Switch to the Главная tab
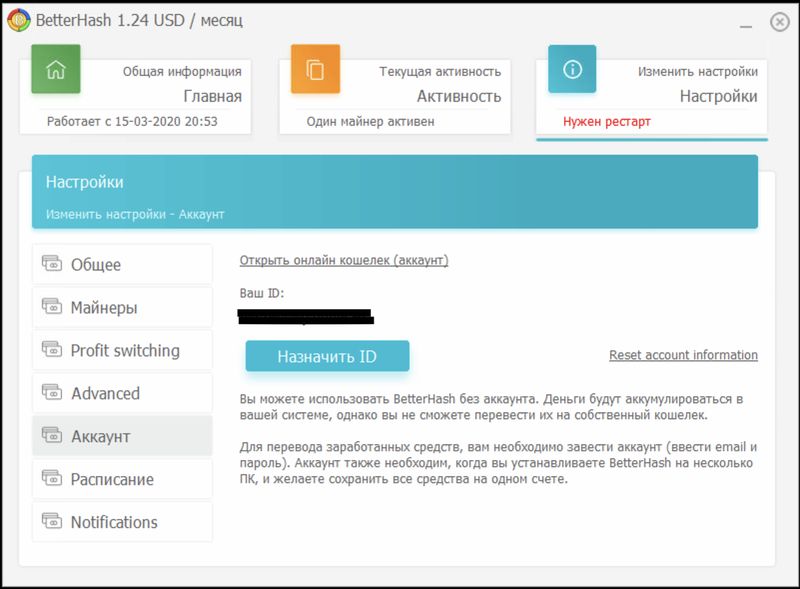The height and width of the screenshot is (589, 800). point(212,97)
